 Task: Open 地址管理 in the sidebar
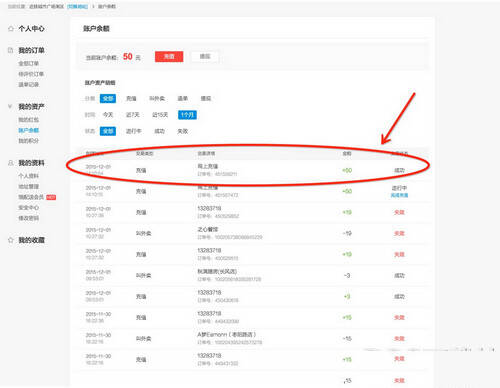(29, 187)
